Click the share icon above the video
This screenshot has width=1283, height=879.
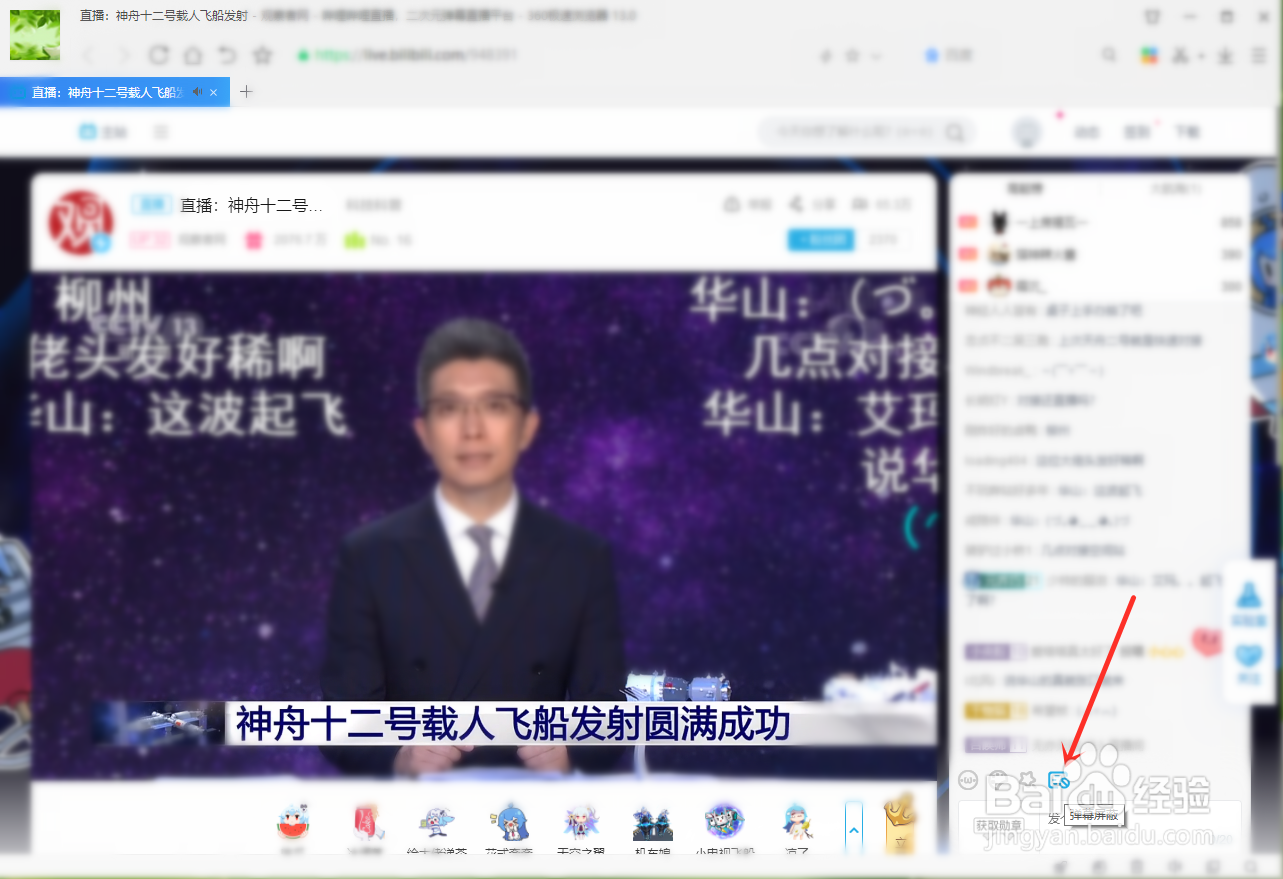(x=796, y=204)
